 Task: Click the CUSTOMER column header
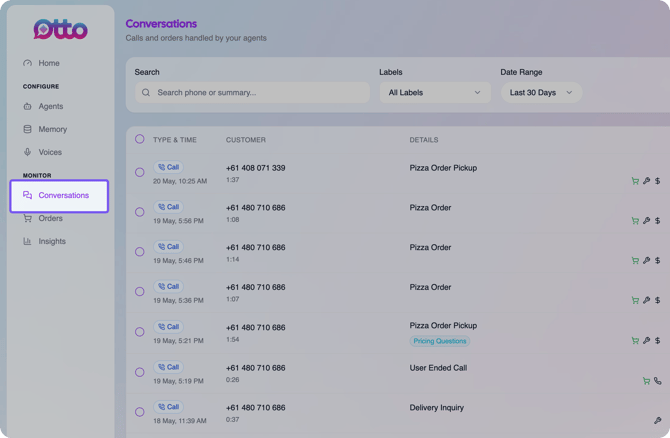pos(246,140)
